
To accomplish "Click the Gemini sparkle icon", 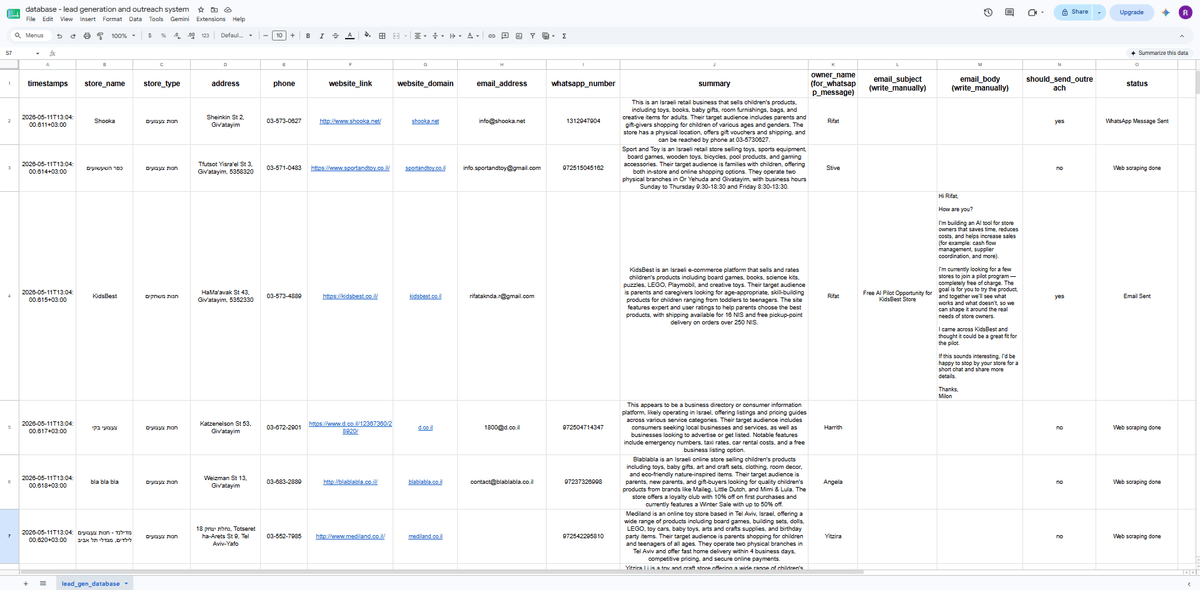I will [1166, 12].
